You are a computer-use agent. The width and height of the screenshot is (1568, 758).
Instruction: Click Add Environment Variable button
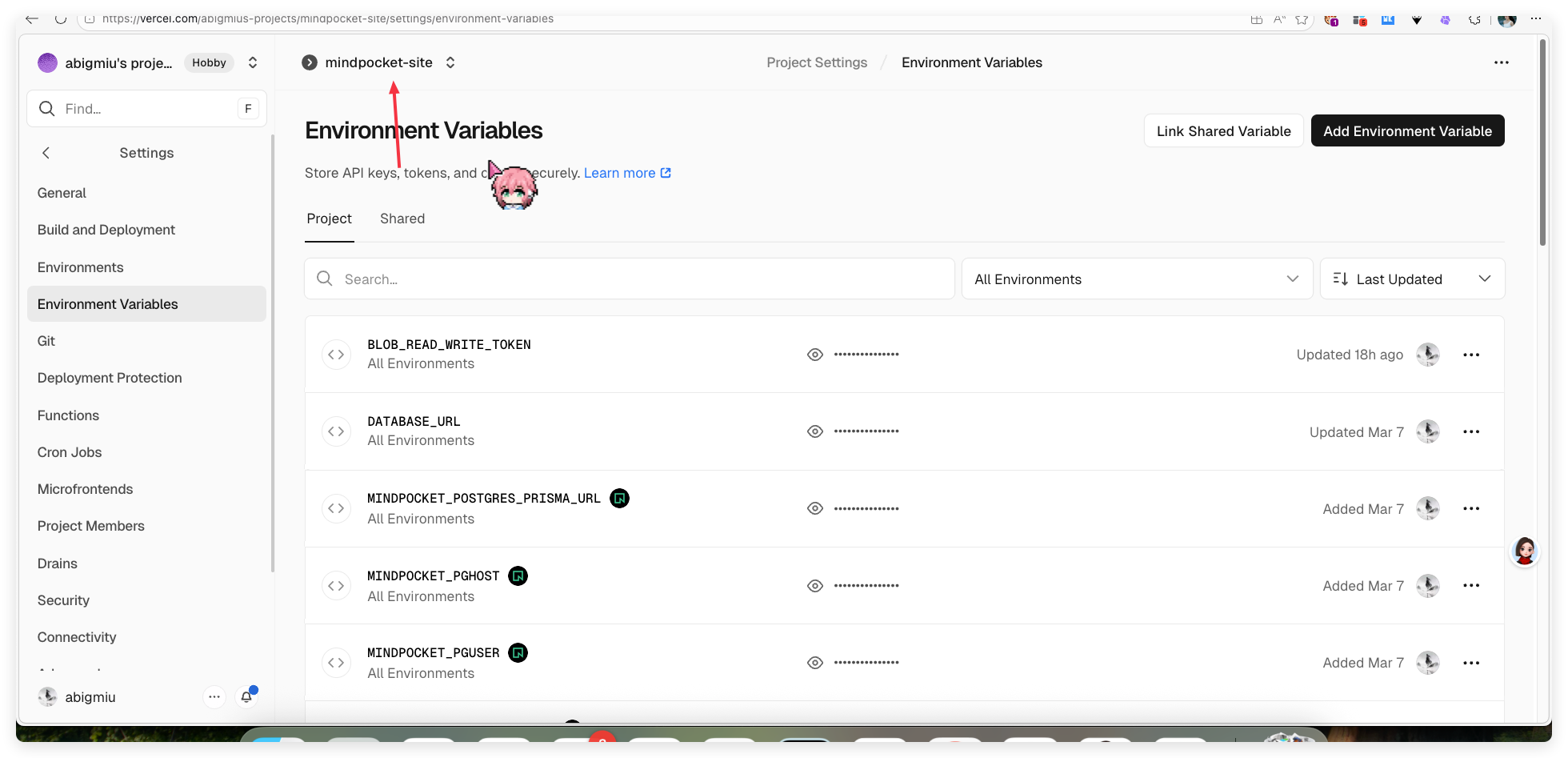tap(1407, 131)
